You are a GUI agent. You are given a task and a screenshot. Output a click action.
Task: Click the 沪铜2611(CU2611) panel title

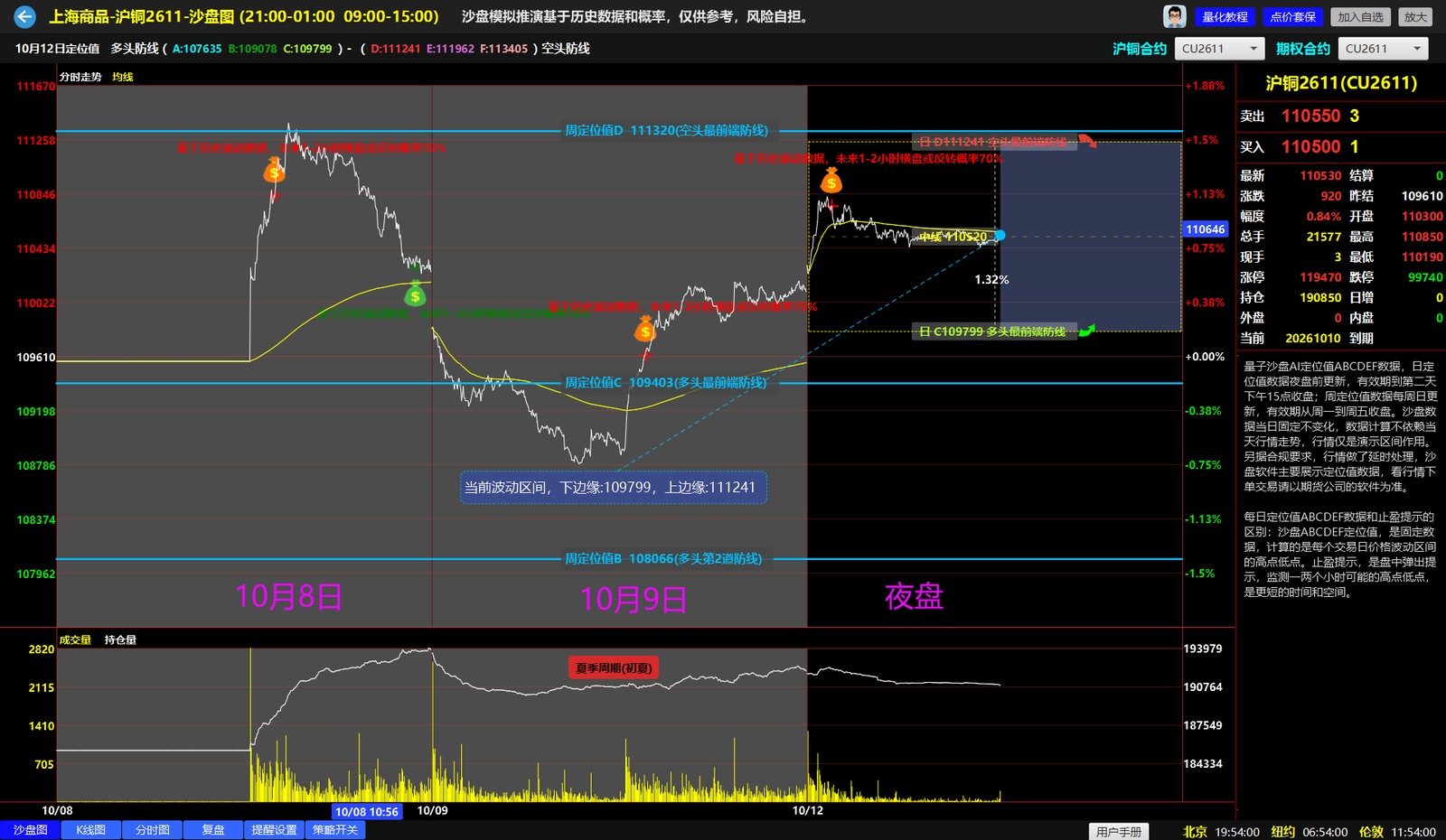click(x=1340, y=83)
